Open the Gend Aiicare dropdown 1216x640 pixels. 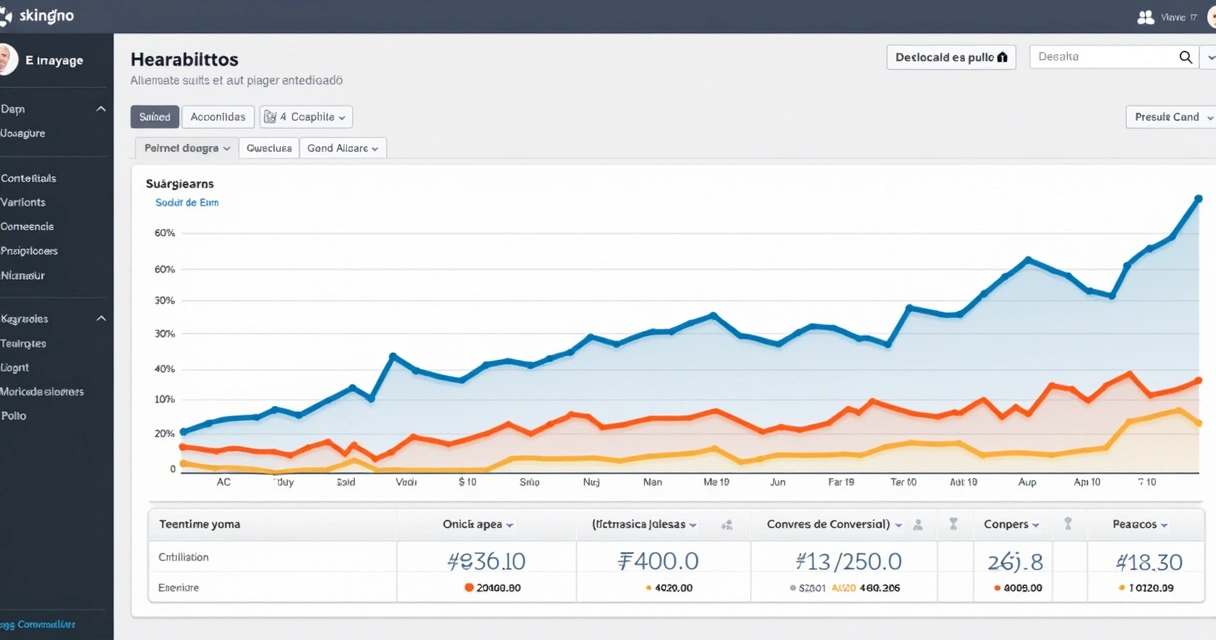(x=343, y=148)
